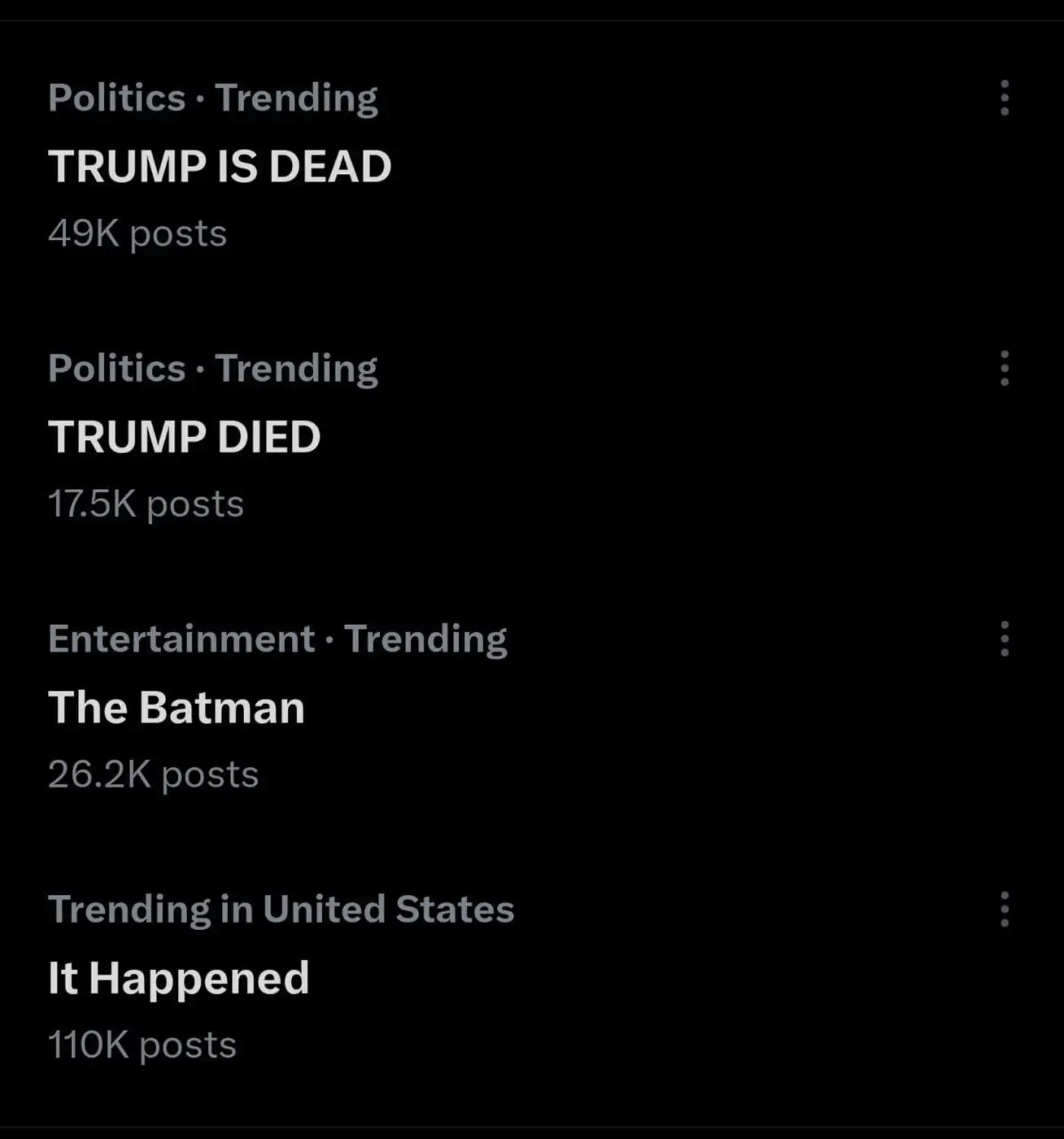Viewport: 1064px width, 1139px height.
Task: Open the It Happened trend's three-dot menu
Action: point(1004,909)
